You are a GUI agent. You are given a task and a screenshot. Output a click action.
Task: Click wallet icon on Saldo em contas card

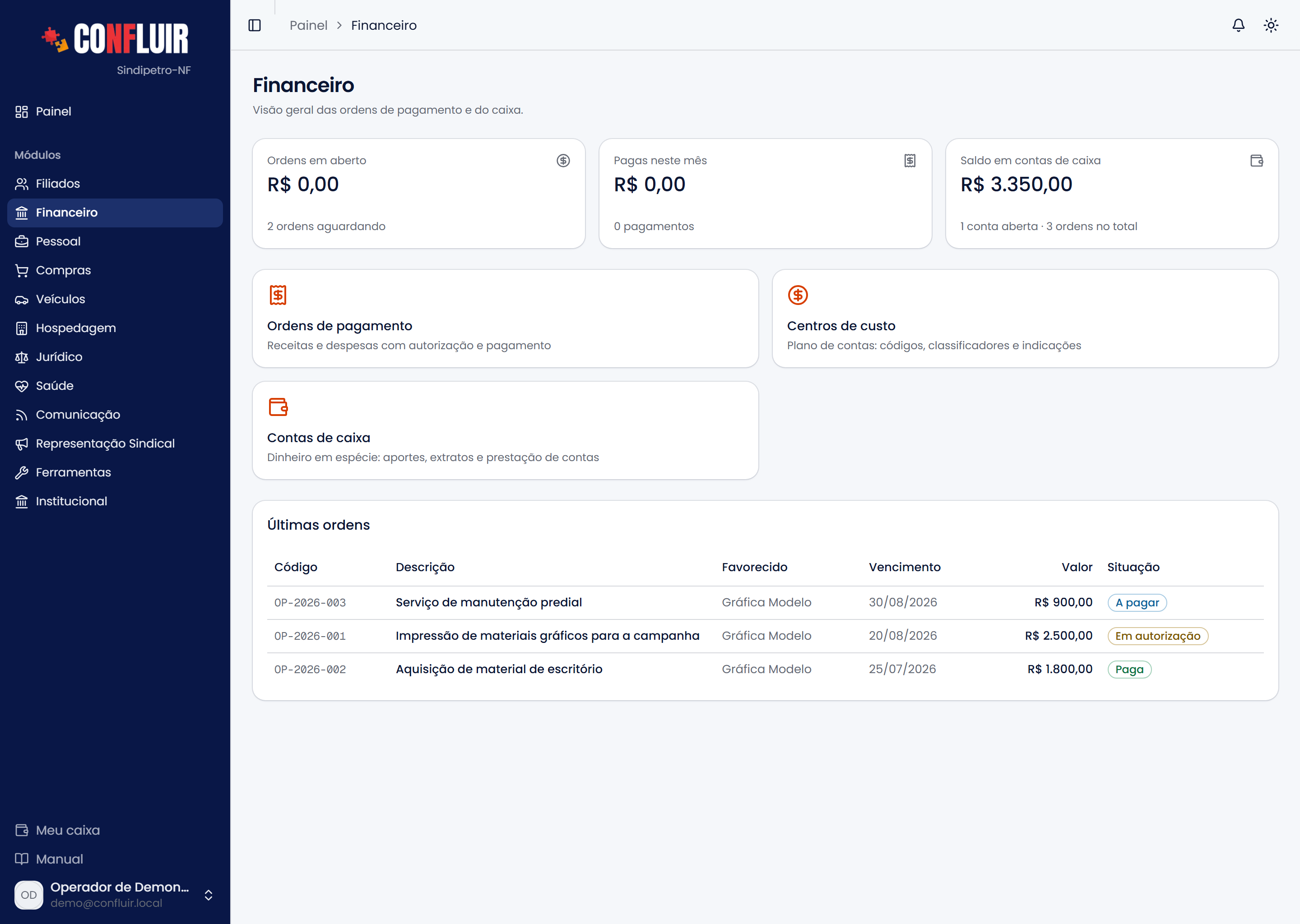(1256, 161)
